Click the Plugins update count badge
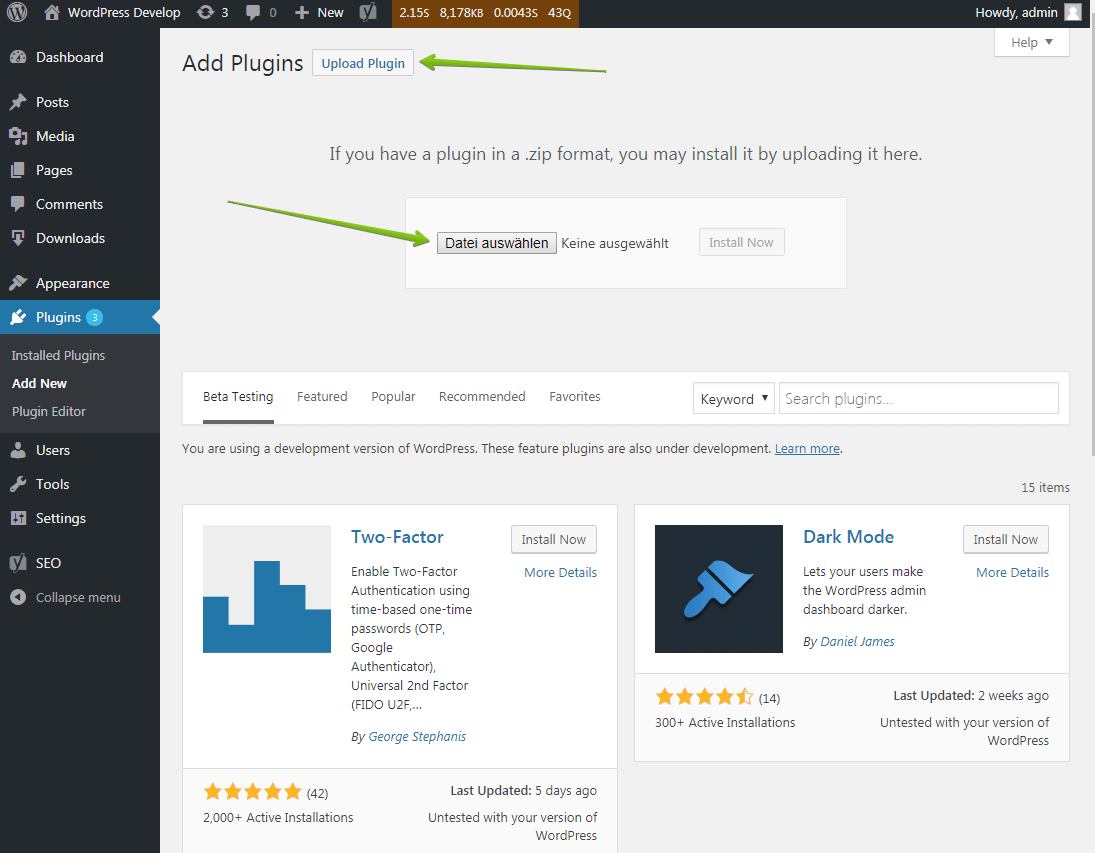The width and height of the screenshot is (1095, 853). [x=94, y=317]
